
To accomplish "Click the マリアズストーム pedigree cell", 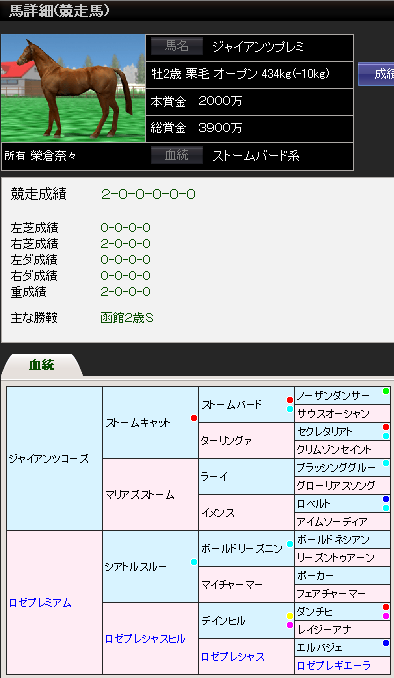I will (x=151, y=495).
